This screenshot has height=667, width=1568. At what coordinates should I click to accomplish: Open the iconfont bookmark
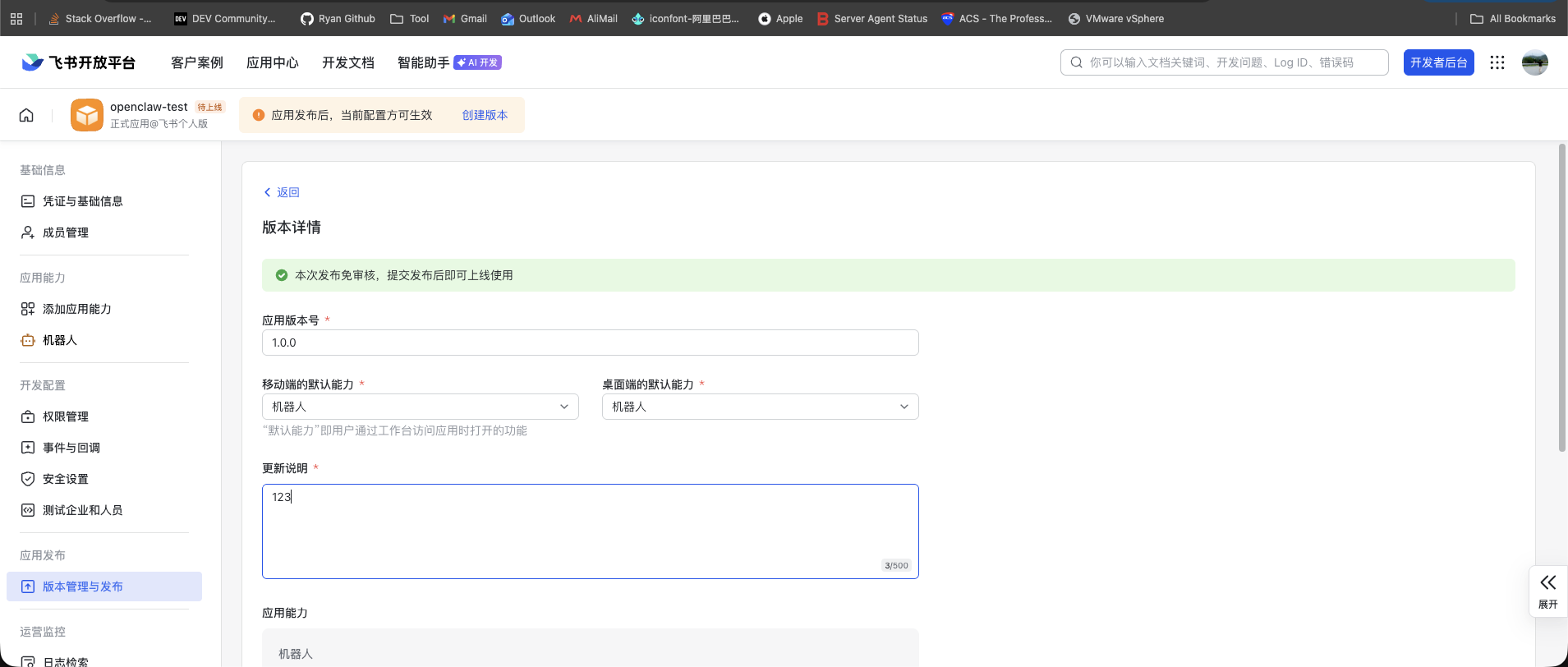(686, 18)
